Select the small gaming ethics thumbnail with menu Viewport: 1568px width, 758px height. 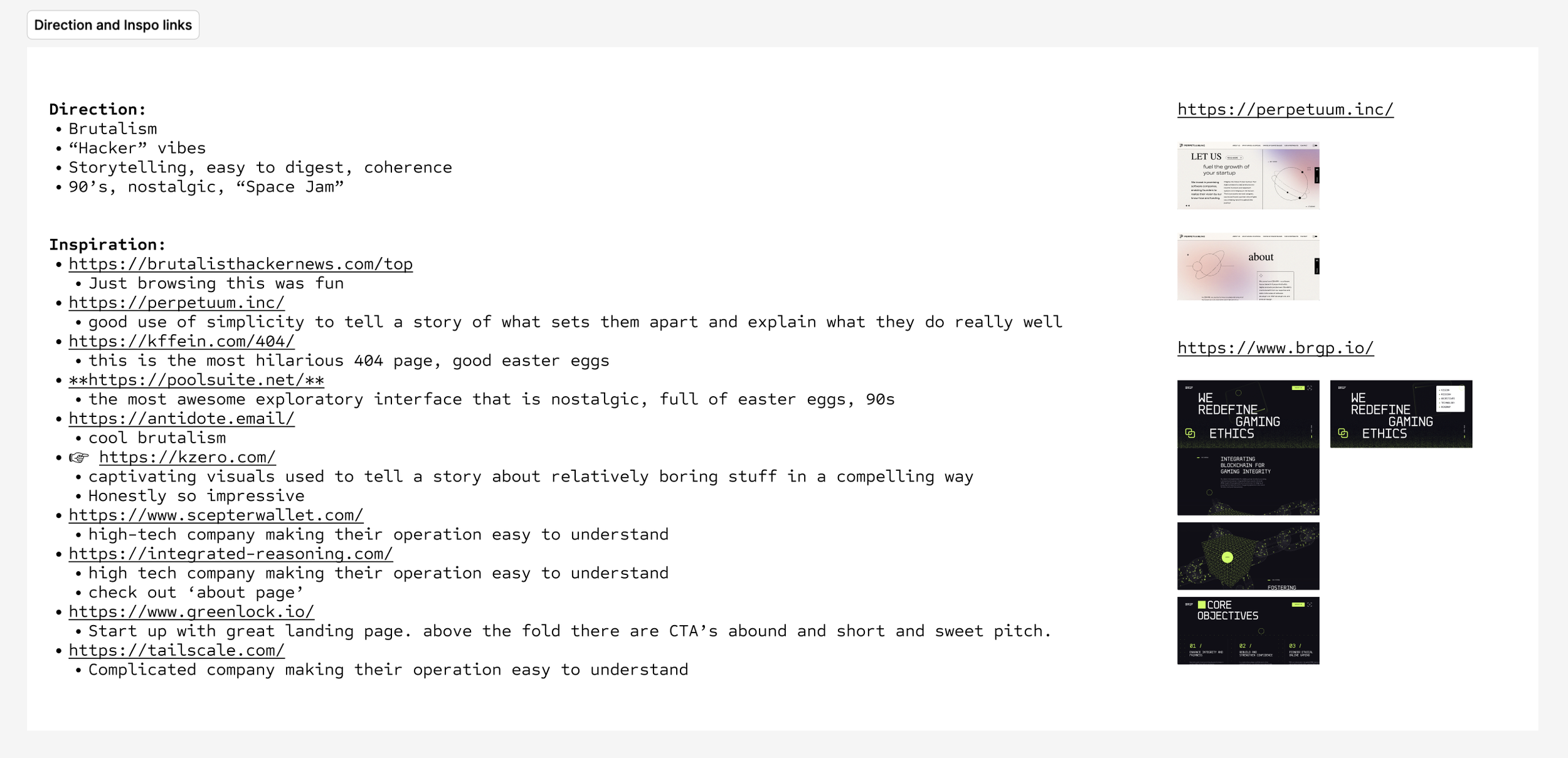click(1401, 414)
